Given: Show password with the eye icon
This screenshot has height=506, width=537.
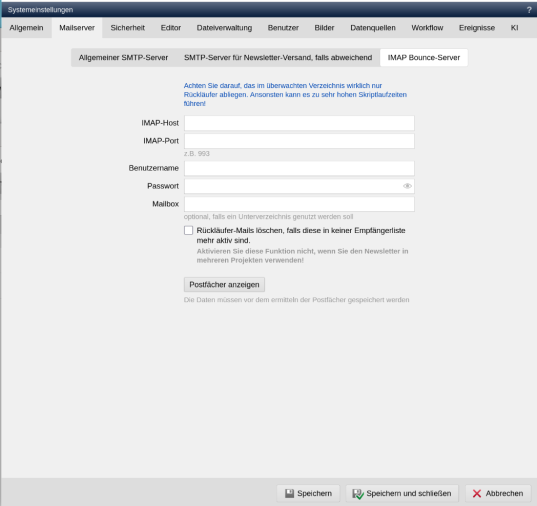Looking at the screenshot, I should point(407,186).
